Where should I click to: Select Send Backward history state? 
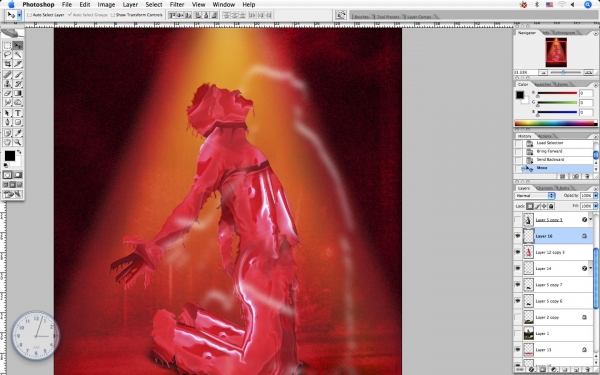point(550,160)
